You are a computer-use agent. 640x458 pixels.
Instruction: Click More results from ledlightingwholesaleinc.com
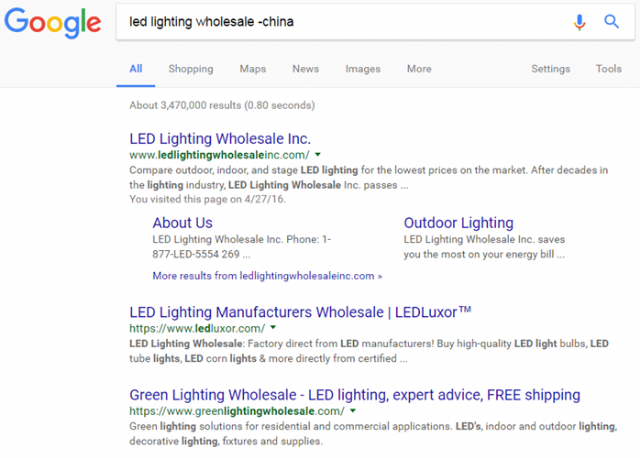click(267, 276)
